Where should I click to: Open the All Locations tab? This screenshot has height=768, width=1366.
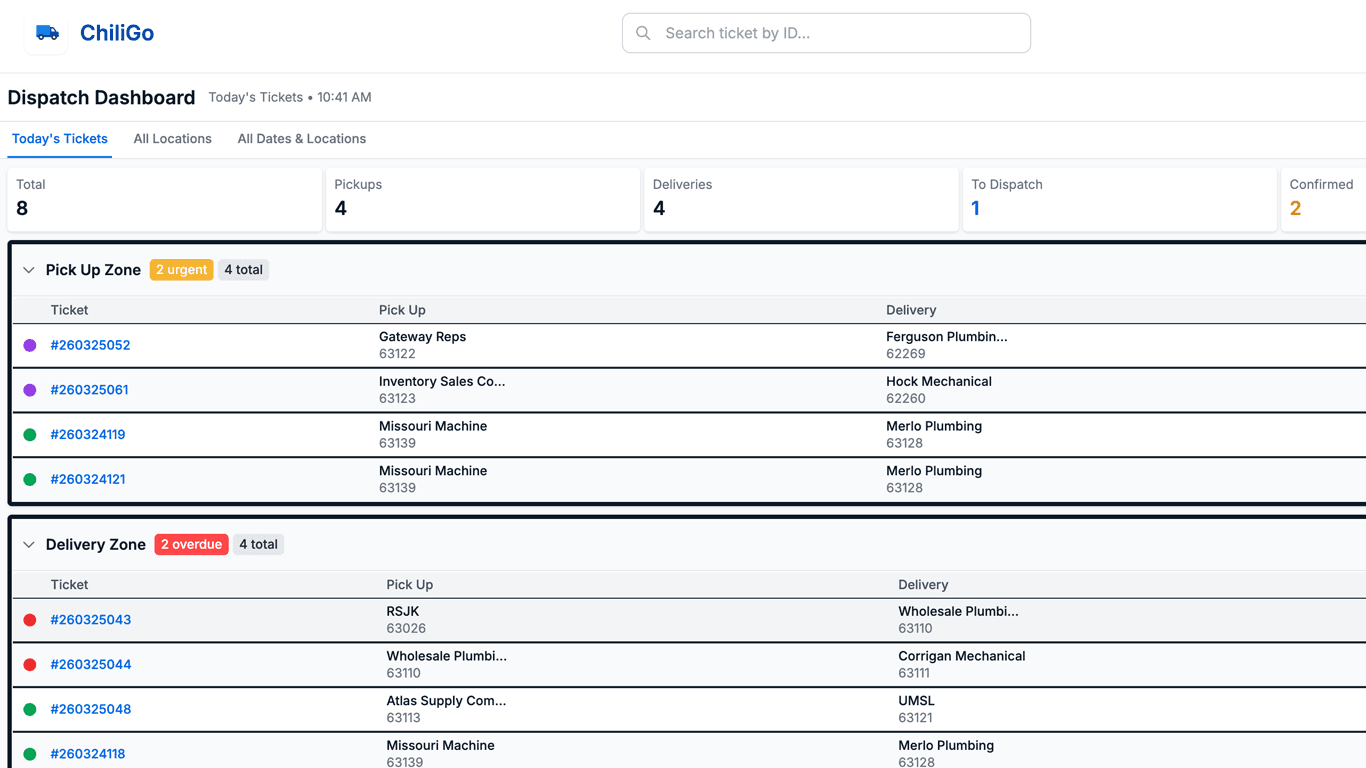173,139
